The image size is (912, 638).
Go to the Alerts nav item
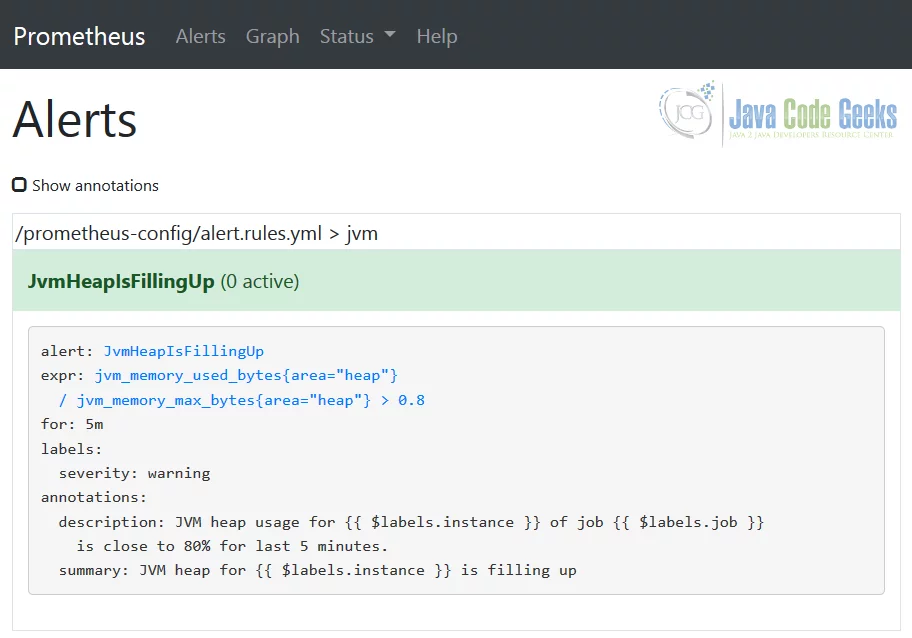point(200,36)
